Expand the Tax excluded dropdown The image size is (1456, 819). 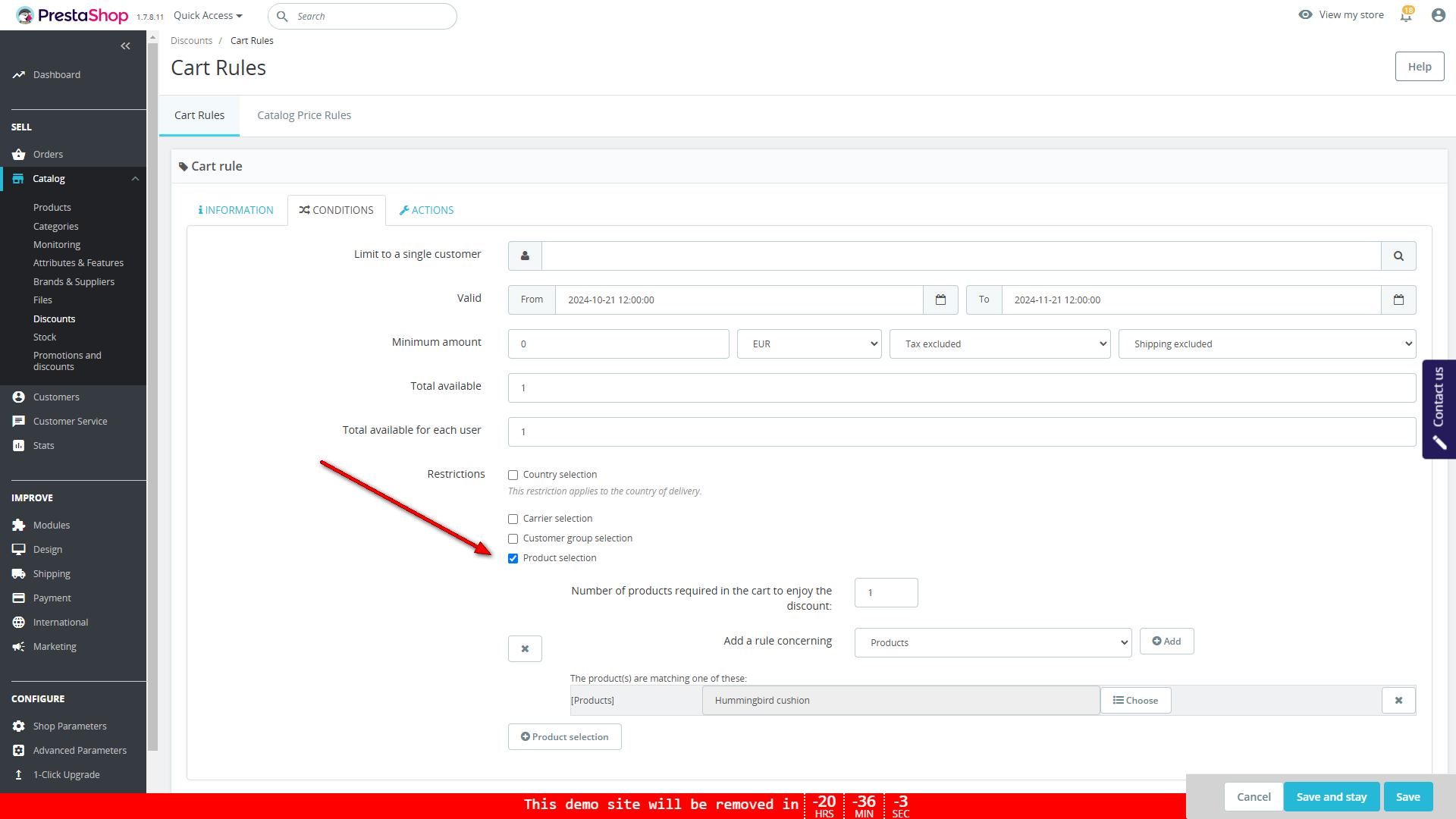[999, 344]
